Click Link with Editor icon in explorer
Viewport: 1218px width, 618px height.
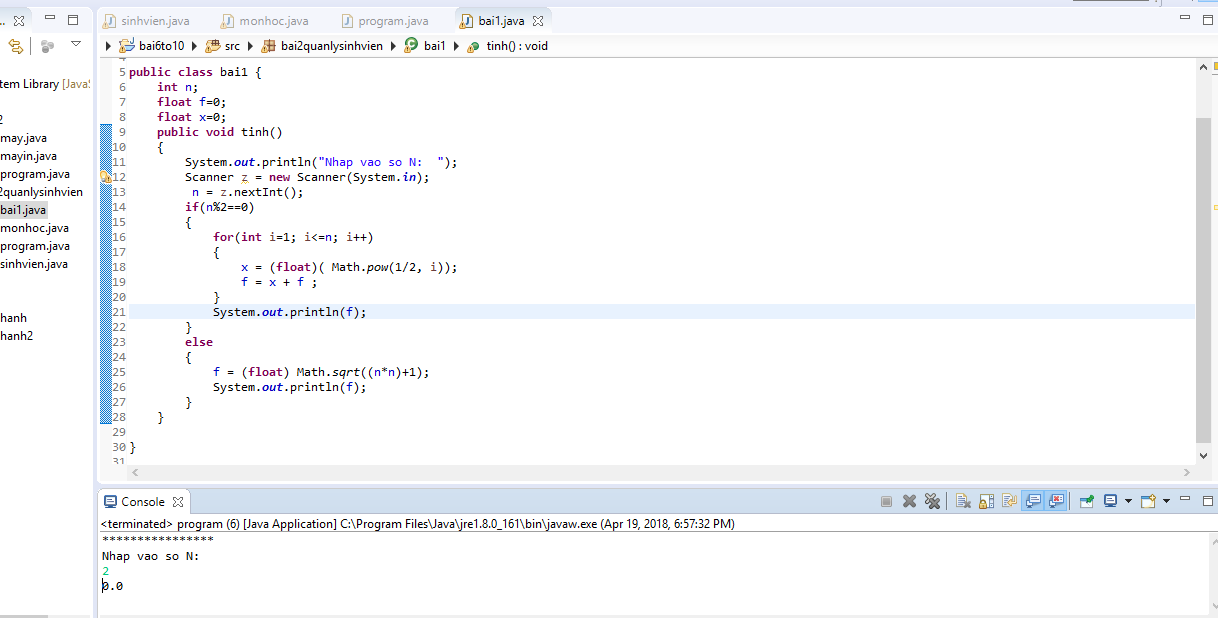(x=16, y=46)
